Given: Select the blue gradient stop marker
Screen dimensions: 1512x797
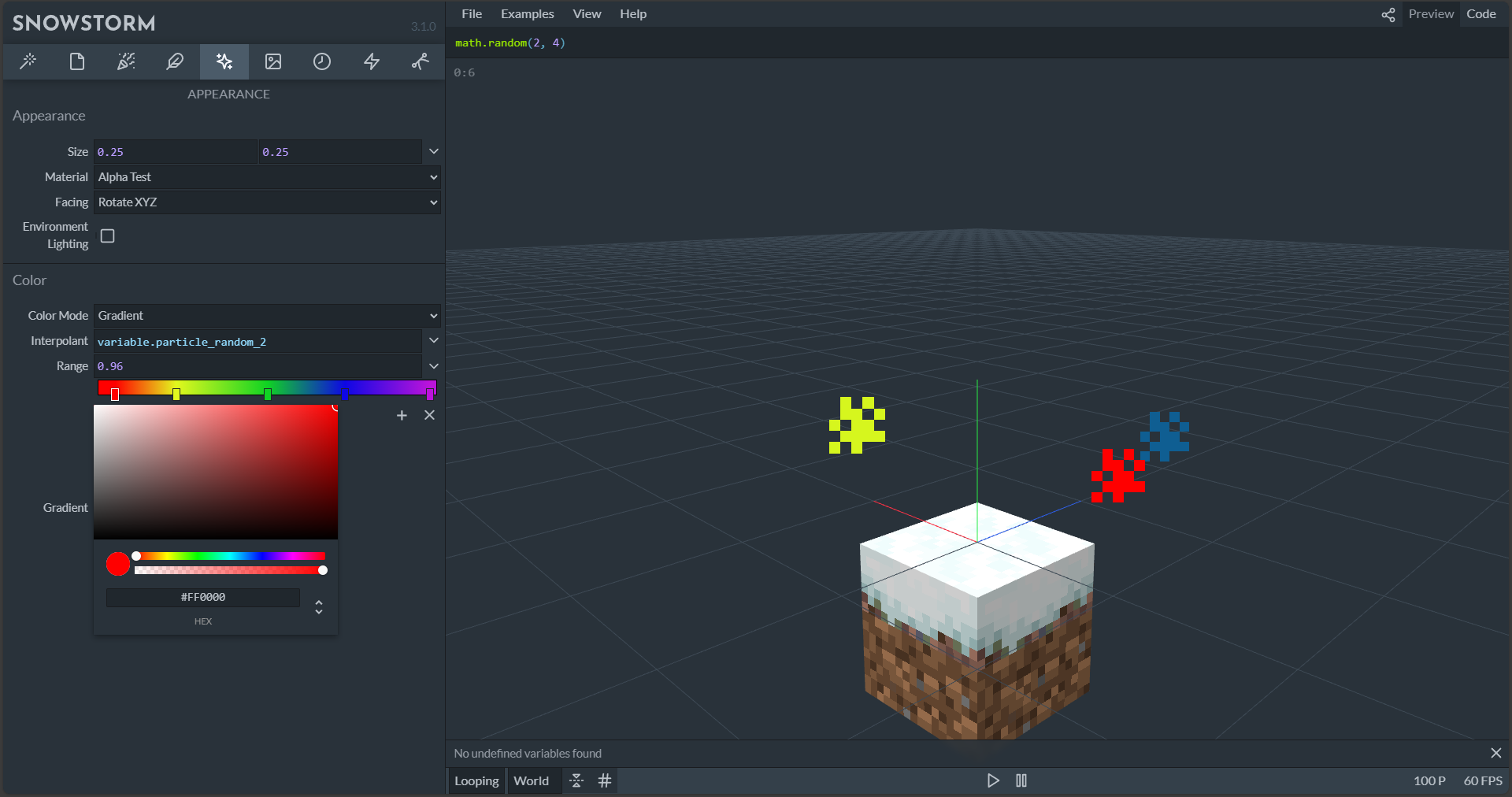Looking at the screenshot, I should tap(344, 394).
